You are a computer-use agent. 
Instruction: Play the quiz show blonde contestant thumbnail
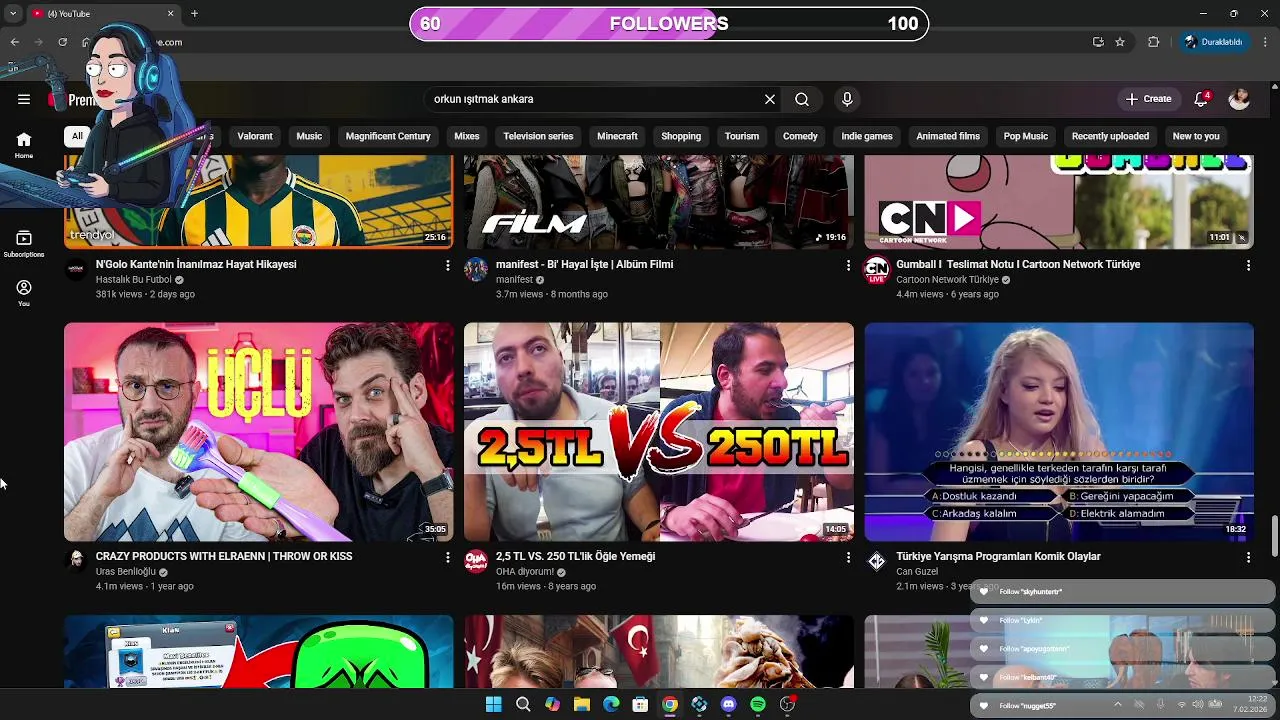click(1059, 432)
